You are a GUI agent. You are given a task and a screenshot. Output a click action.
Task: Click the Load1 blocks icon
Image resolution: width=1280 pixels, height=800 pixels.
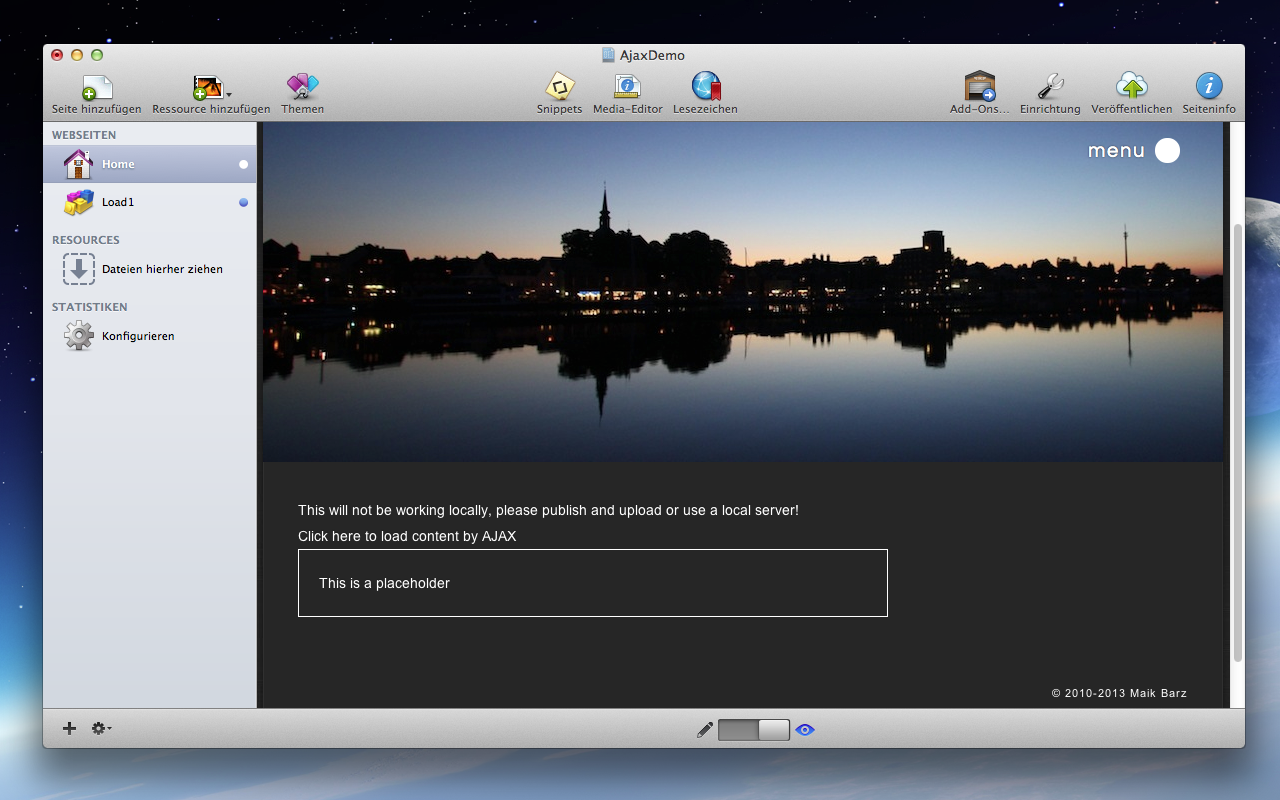pos(79,202)
